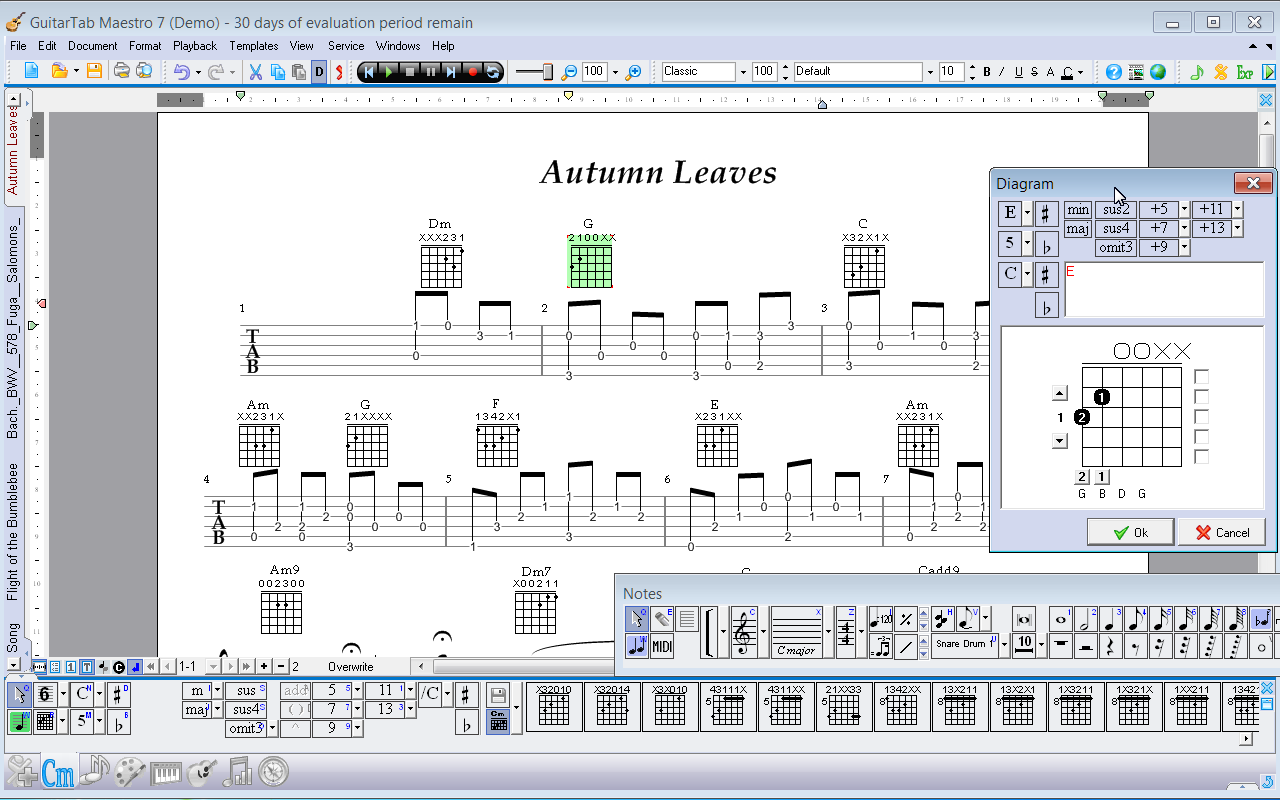Open the Classic font family dropdown
The height and width of the screenshot is (800, 1280).
coord(742,71)
